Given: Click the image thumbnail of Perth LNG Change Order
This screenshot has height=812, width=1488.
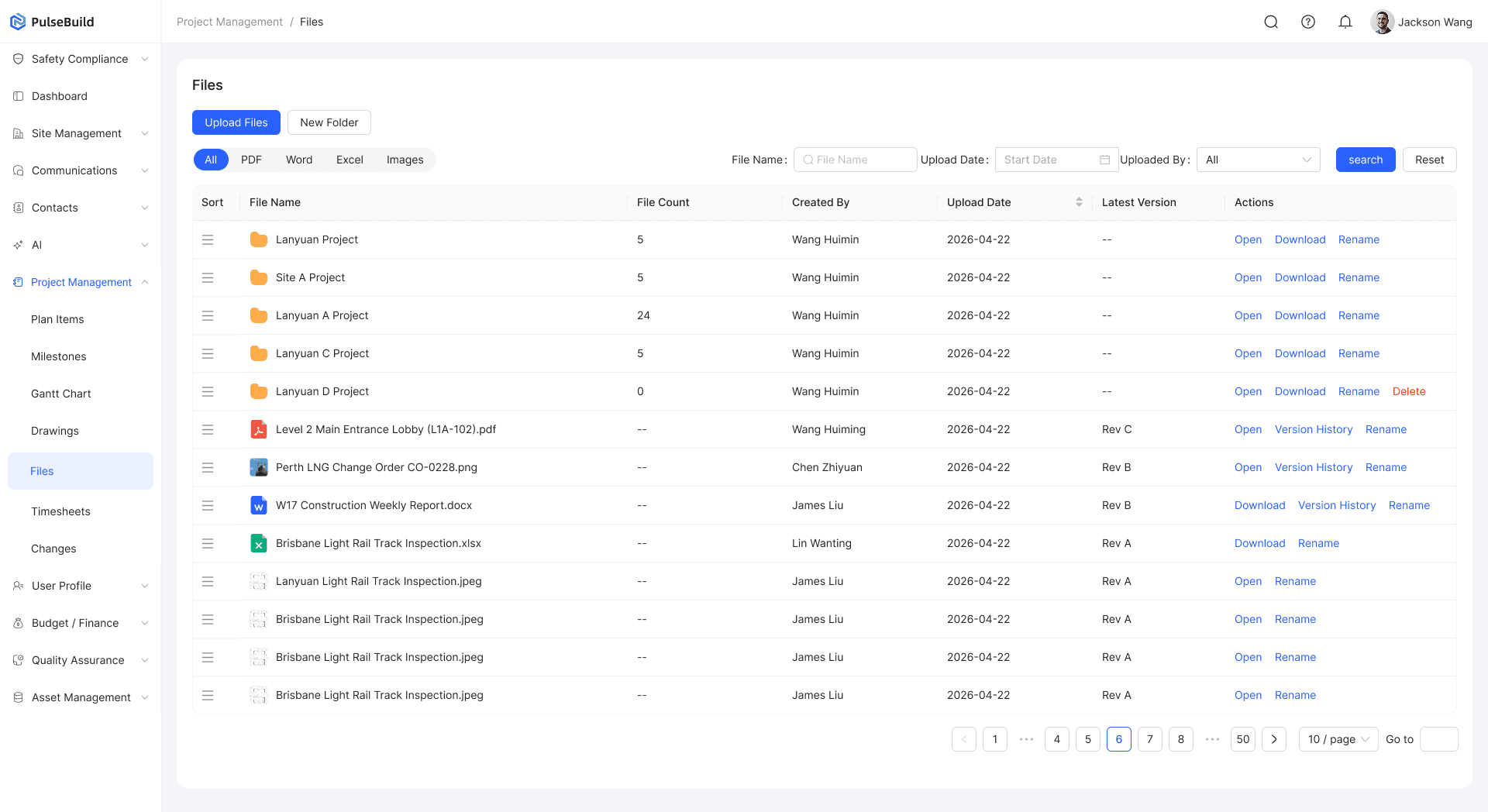Looking at the screenshot, I should click(x=259, y=467).
